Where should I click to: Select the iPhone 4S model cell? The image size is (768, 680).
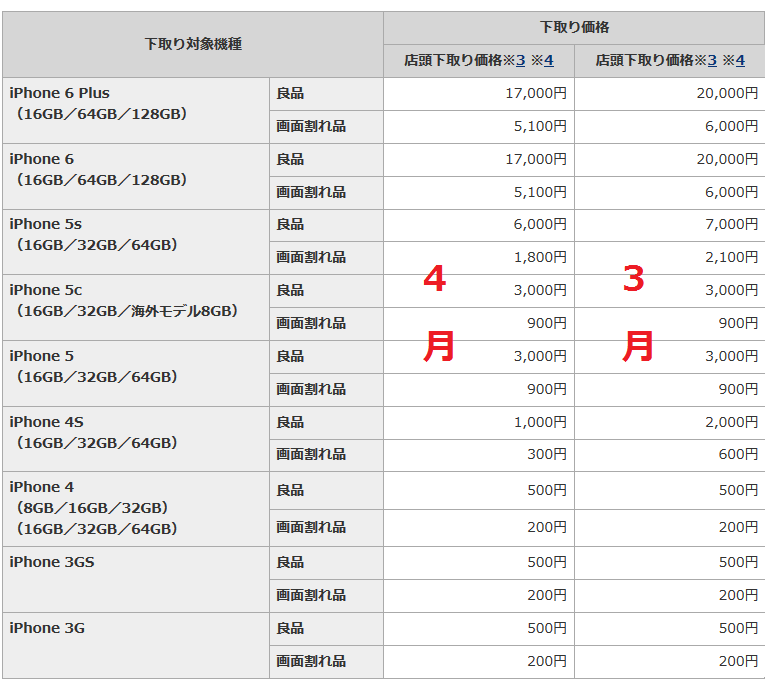click(x=136, y=439)
